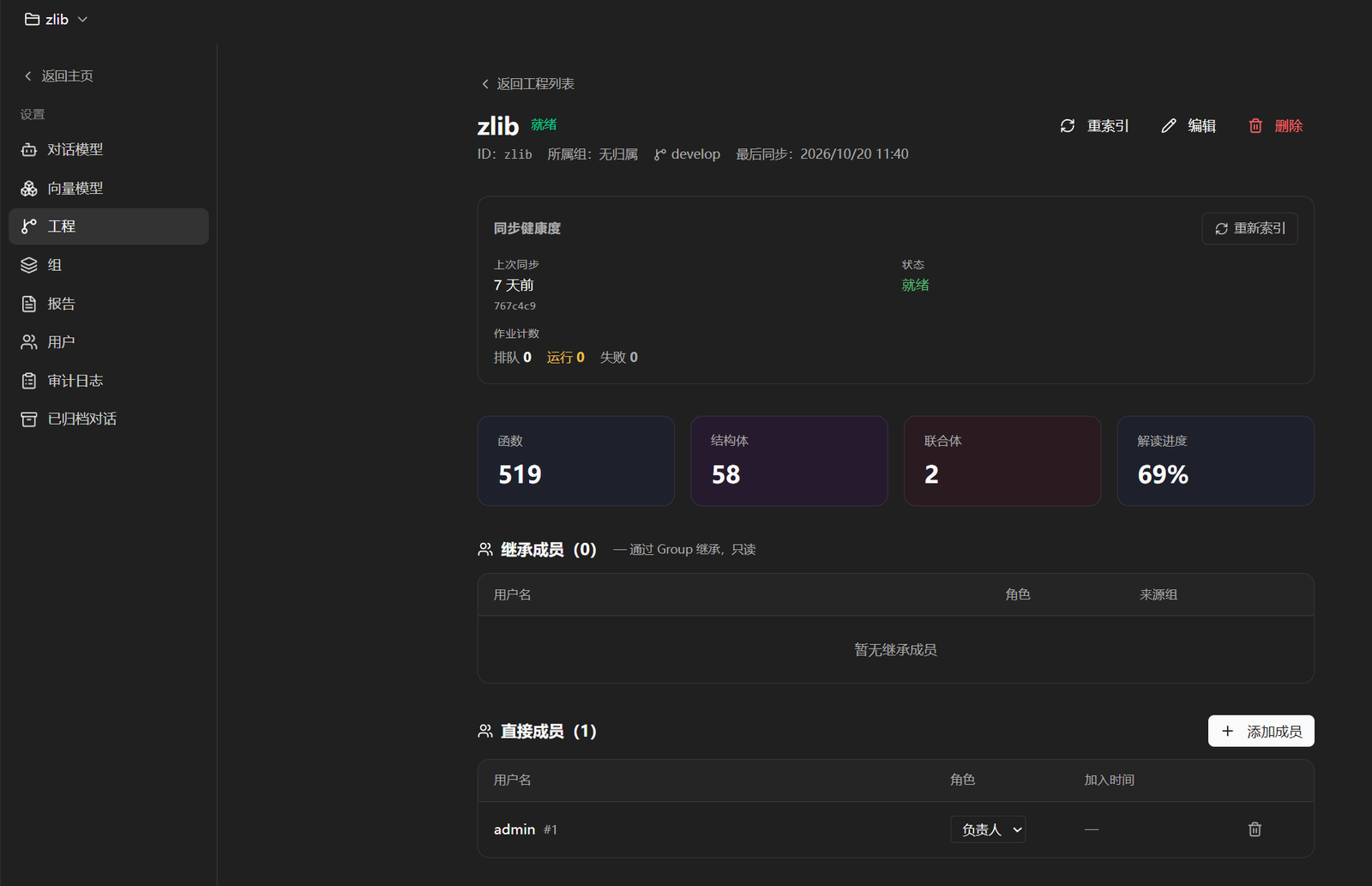Click the 添加成员 button
1372x886 pixels.
tap(1261, 731)
